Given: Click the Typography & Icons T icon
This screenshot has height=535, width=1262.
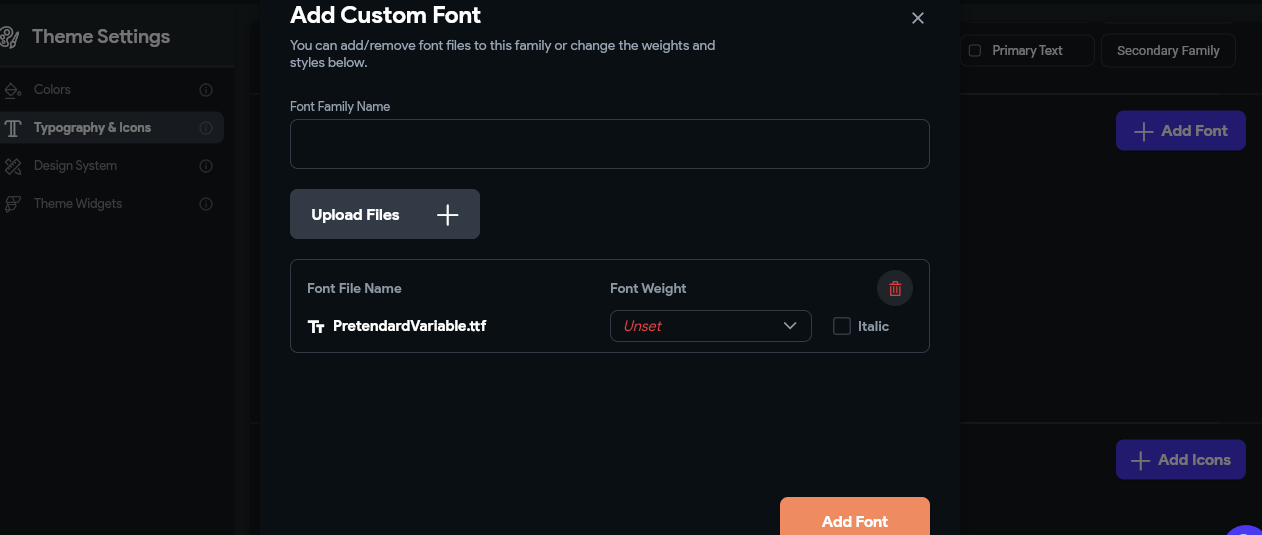Looking at the screenshot, I should point(13,128).
